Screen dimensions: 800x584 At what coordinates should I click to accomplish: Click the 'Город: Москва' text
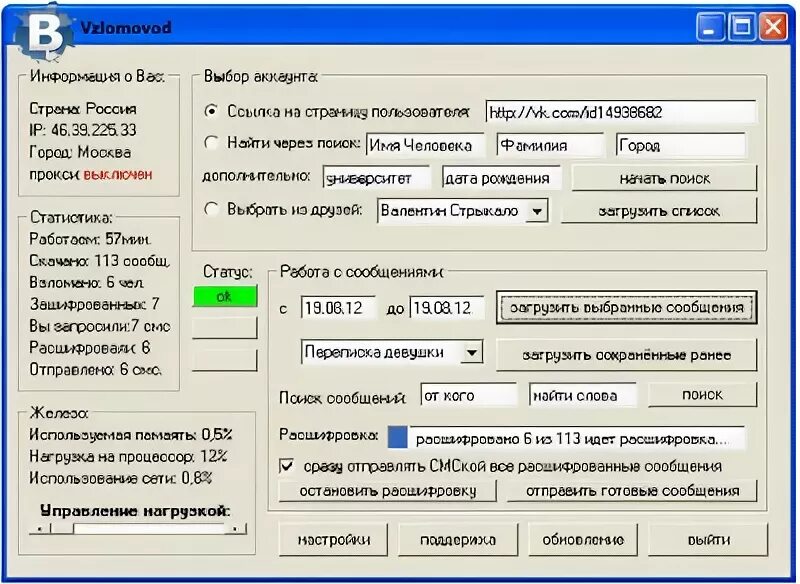[80, 152]
